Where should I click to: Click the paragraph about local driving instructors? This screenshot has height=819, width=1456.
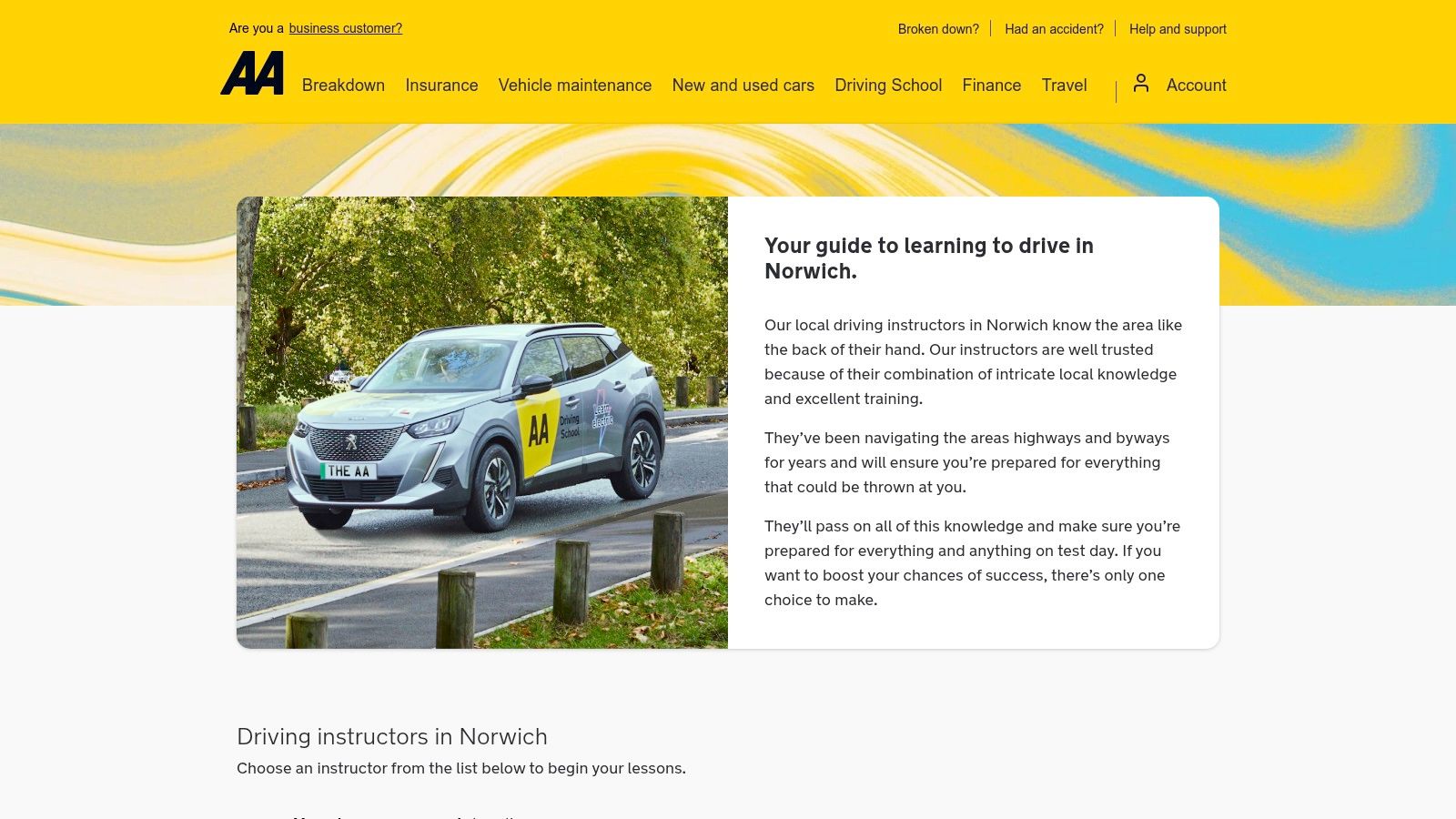point(973,361)
